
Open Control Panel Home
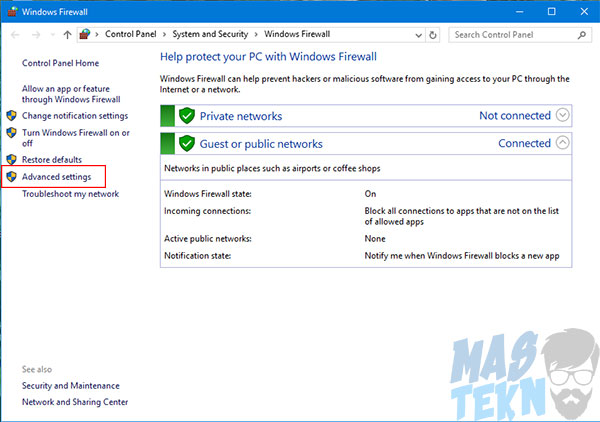pyautogui.click(x=60, y=63)
